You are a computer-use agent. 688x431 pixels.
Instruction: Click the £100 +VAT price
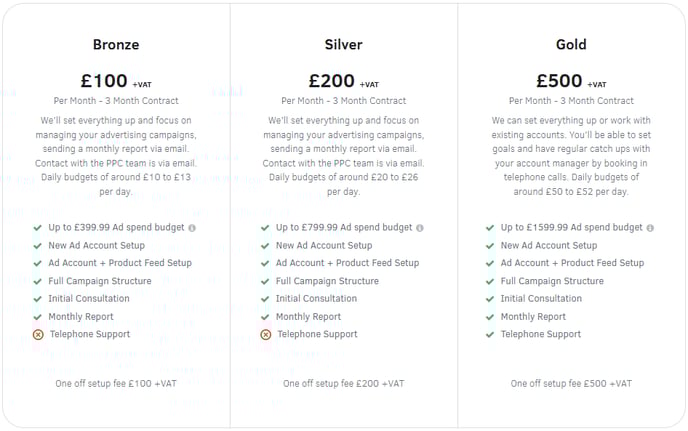click(x=116, y=81)
